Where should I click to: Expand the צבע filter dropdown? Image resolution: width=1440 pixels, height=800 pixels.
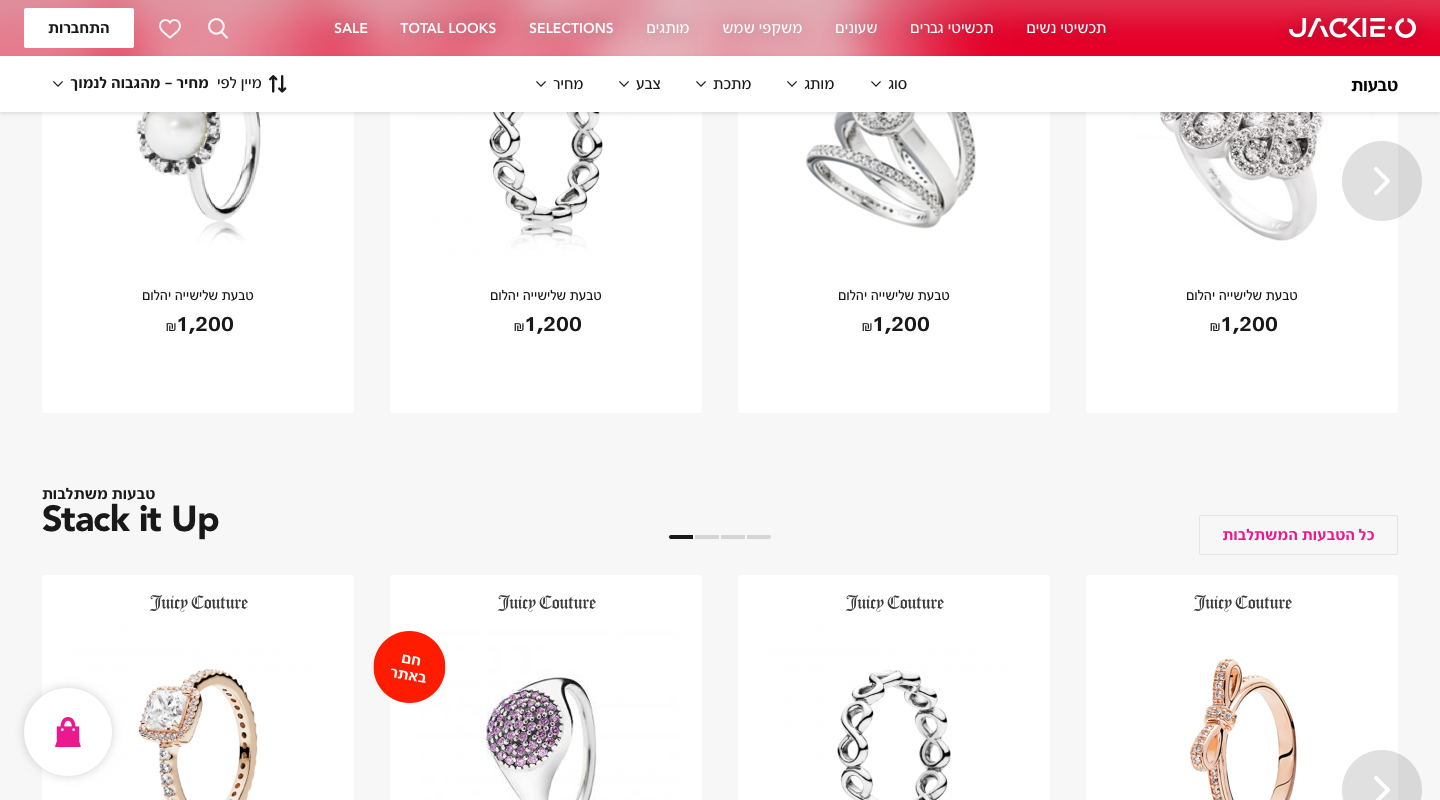click(639, 84)
